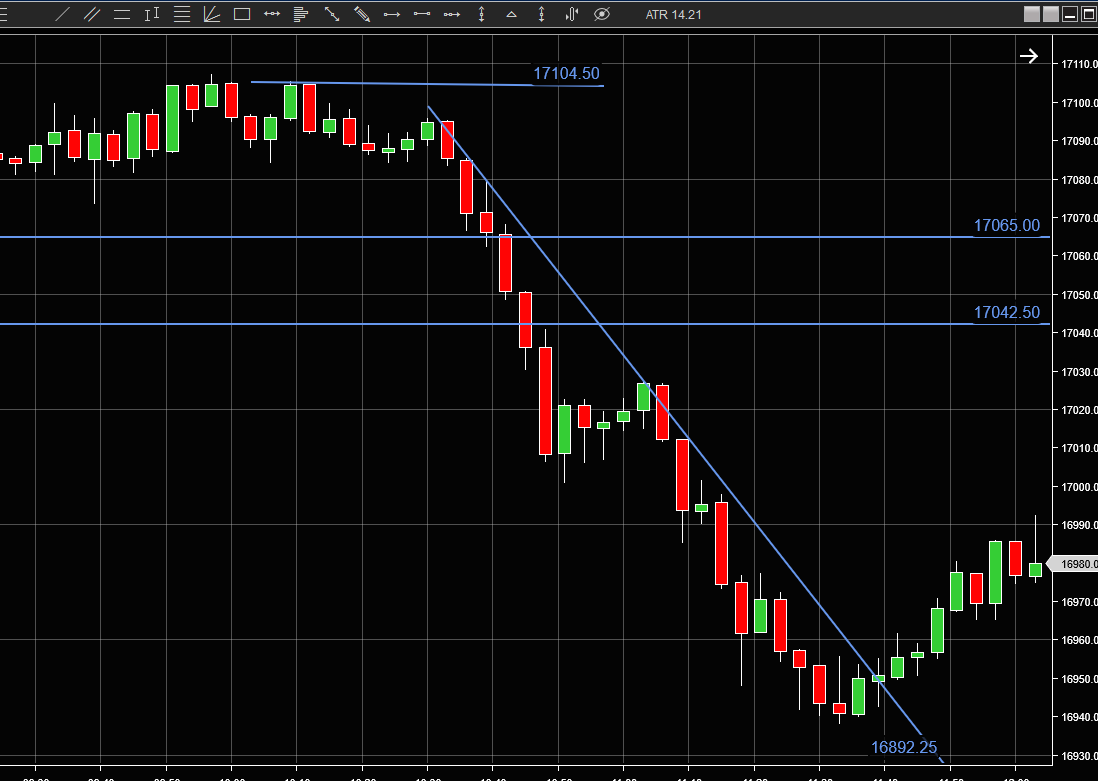Click the current price marker 16980 on the axis

click(1074, 564)
